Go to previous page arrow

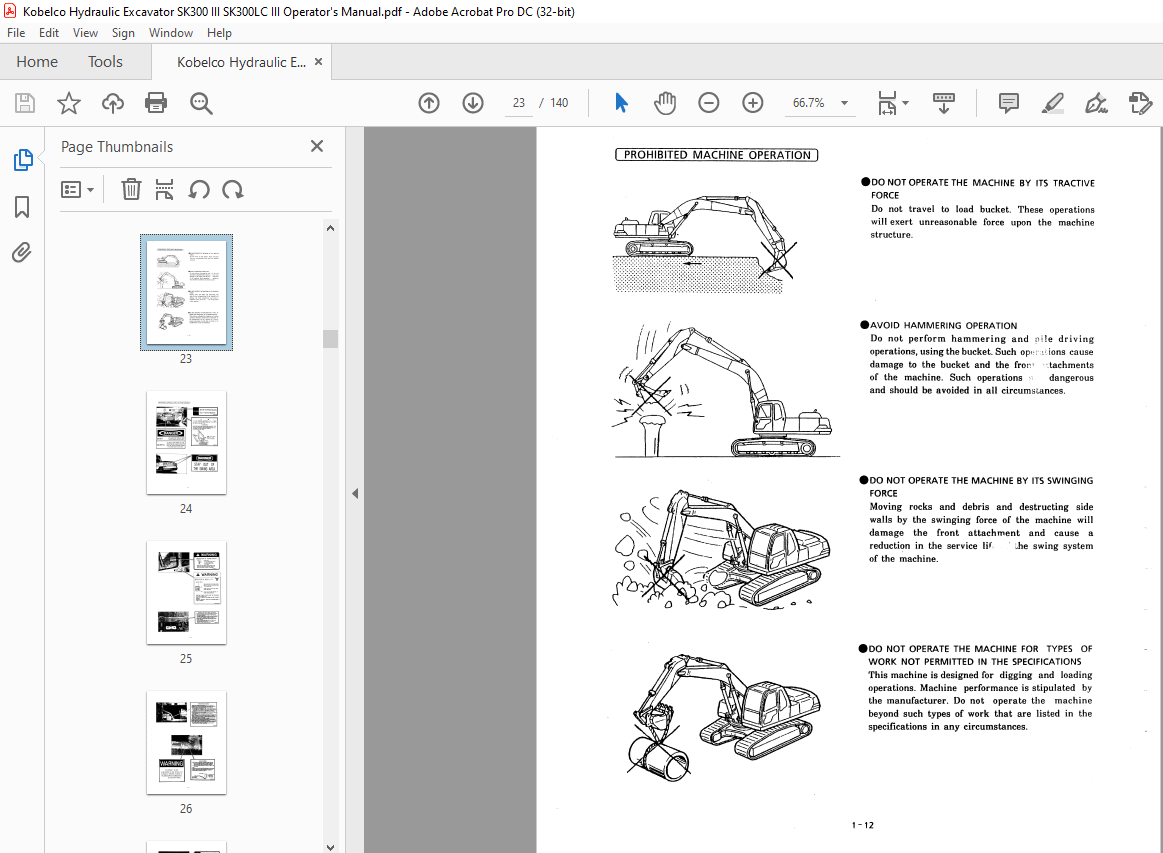click(429, 103)
